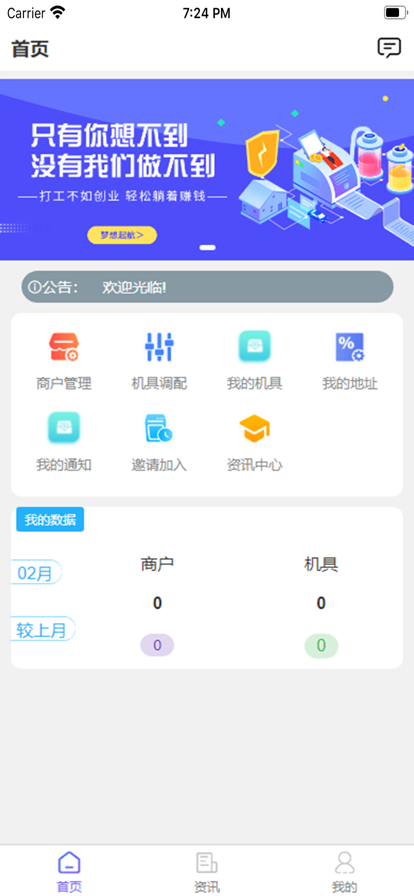Tap the green 机具 change badge
Image resolution: width=414 pixels, height=896 pixels.
coord(321,646)
